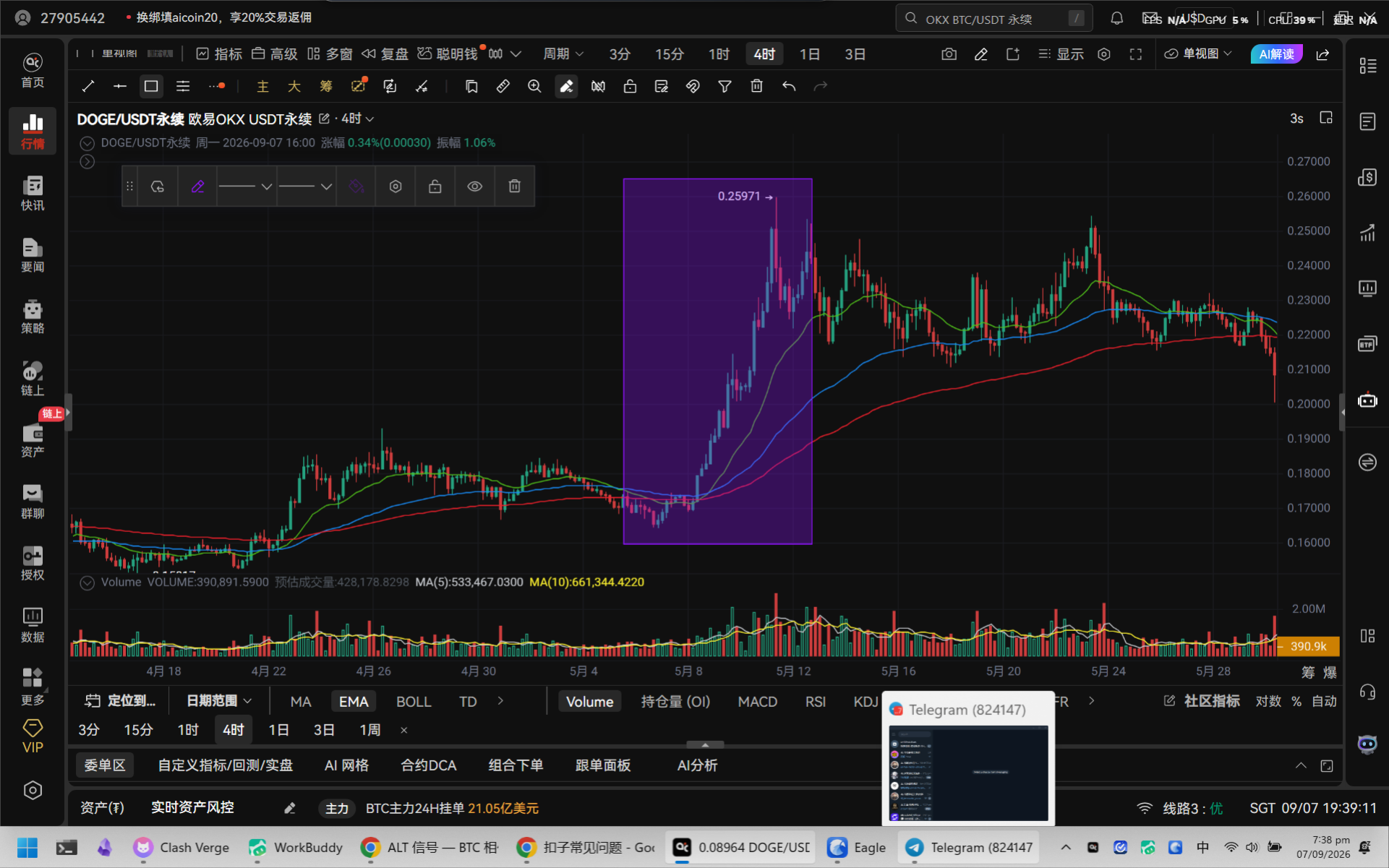The image size is (1389, 868).
Task: Click the zoom-in magnifier tool
Action: click(534, 86)
